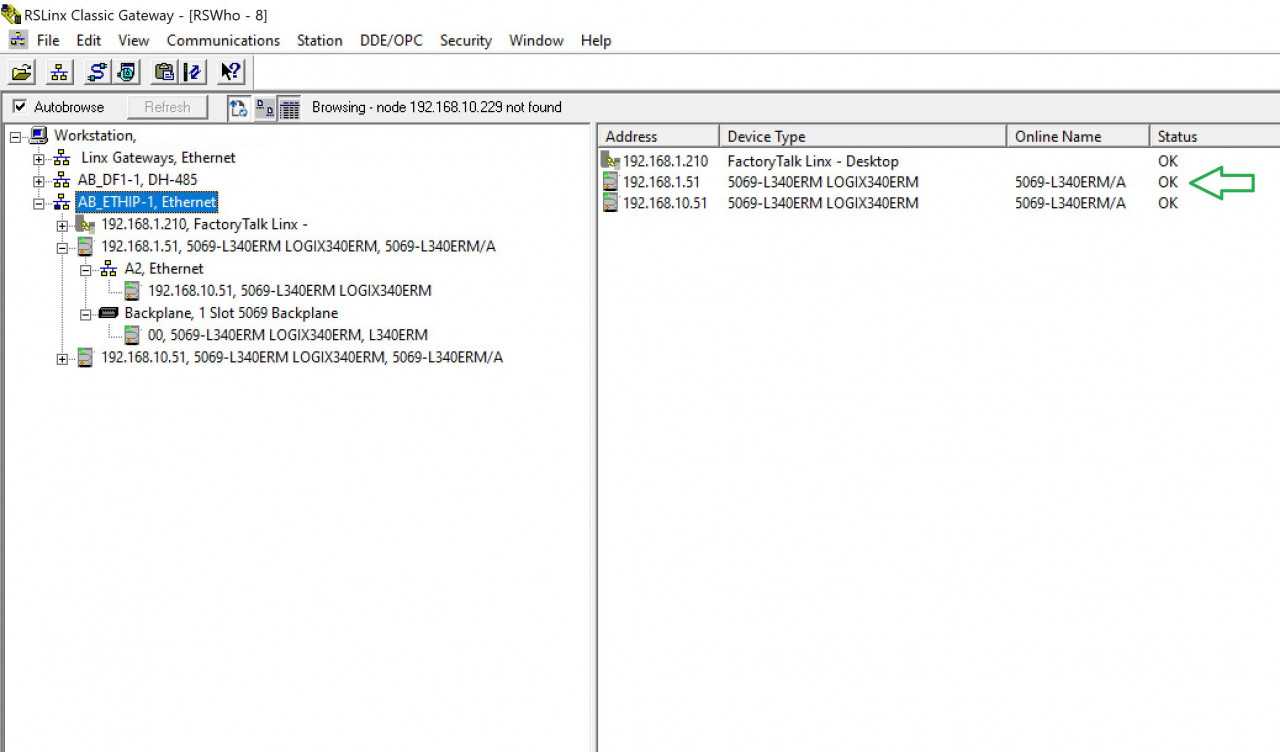Click the Device Type cell of the 192.168.1.51 list row
Image resolution: width=1280 pixels, height=752 pixels.
pos(823,182)
